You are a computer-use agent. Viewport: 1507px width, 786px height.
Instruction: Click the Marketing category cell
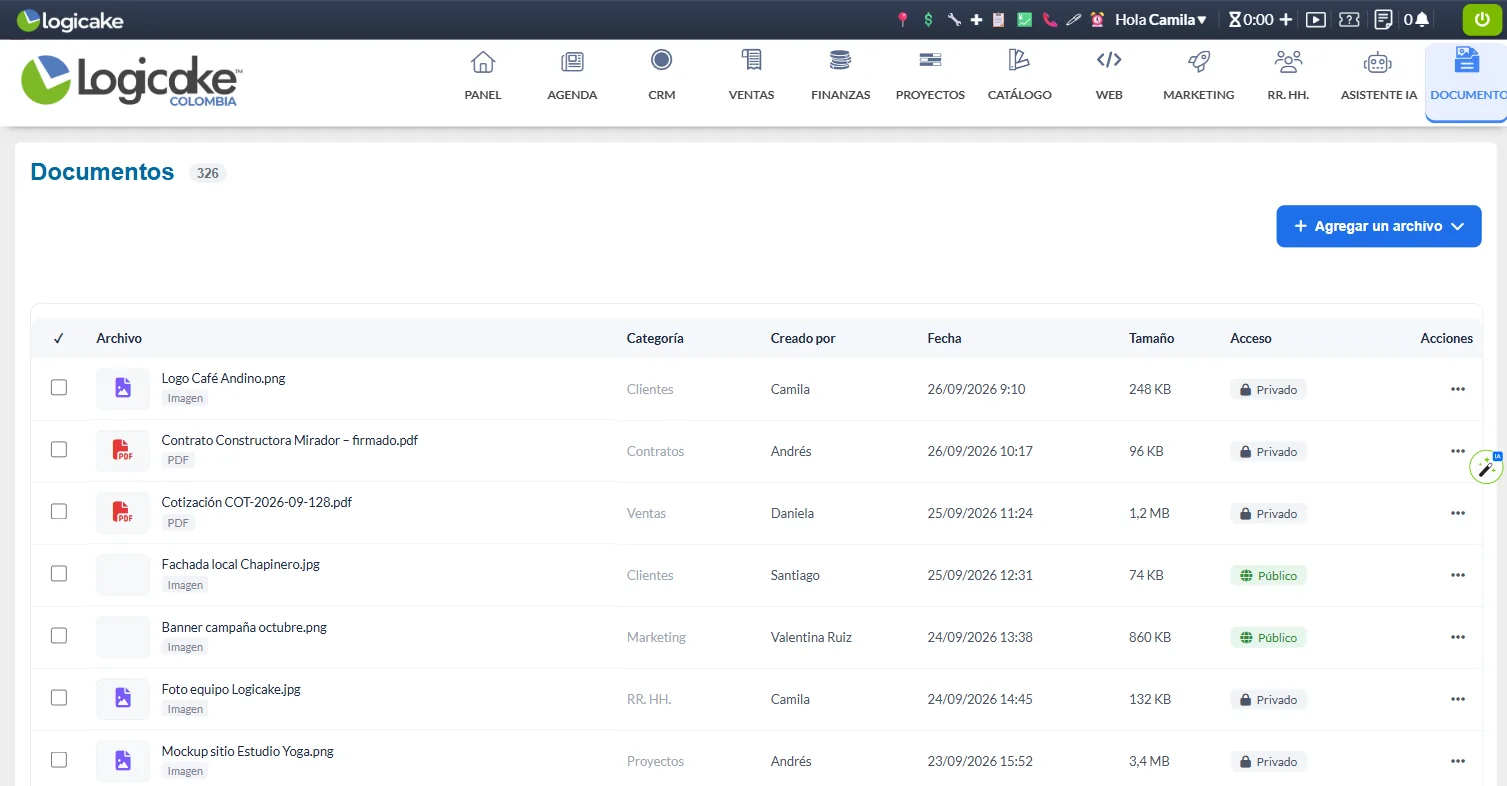tap(656, 637)
